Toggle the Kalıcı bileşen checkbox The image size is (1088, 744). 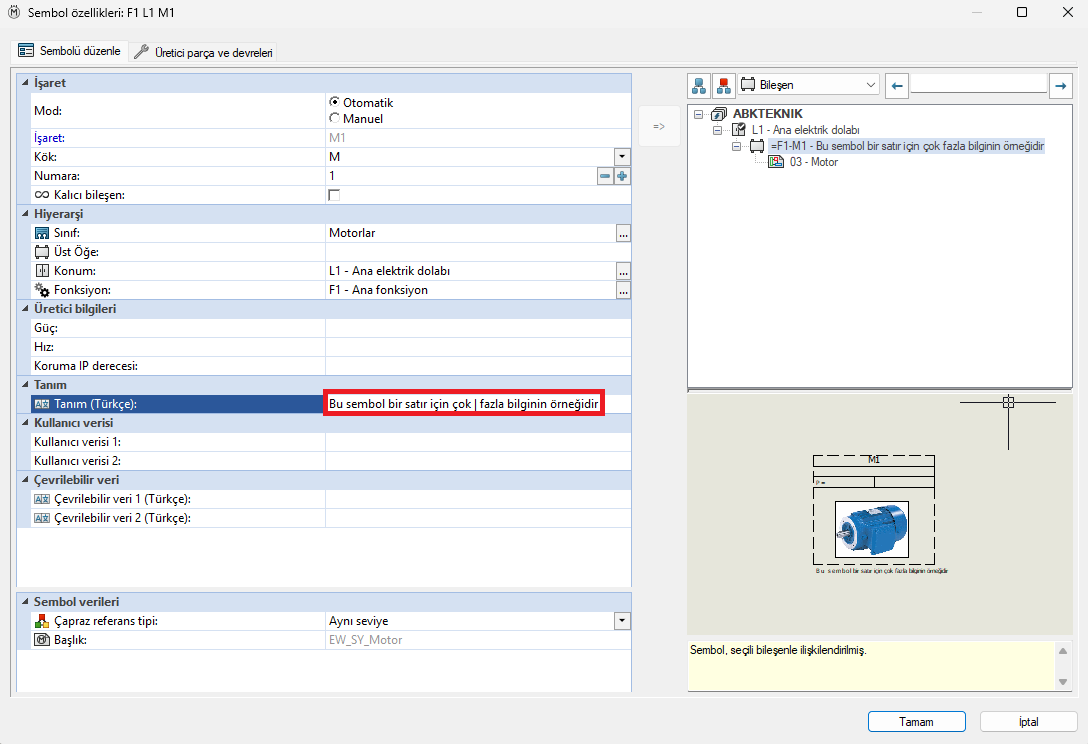pos(334,195)
